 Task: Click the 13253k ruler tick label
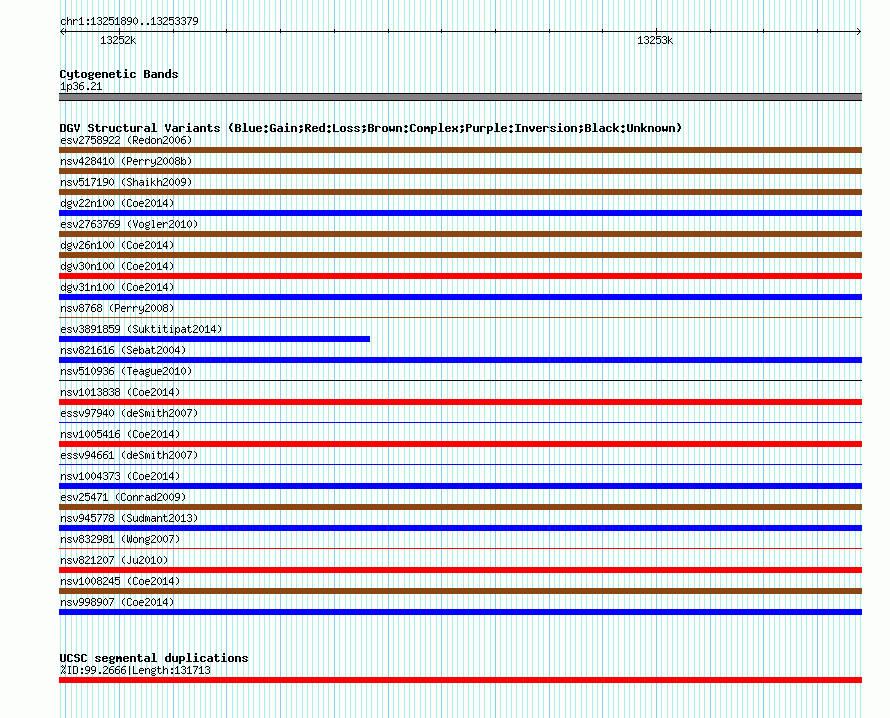(655, 40)
